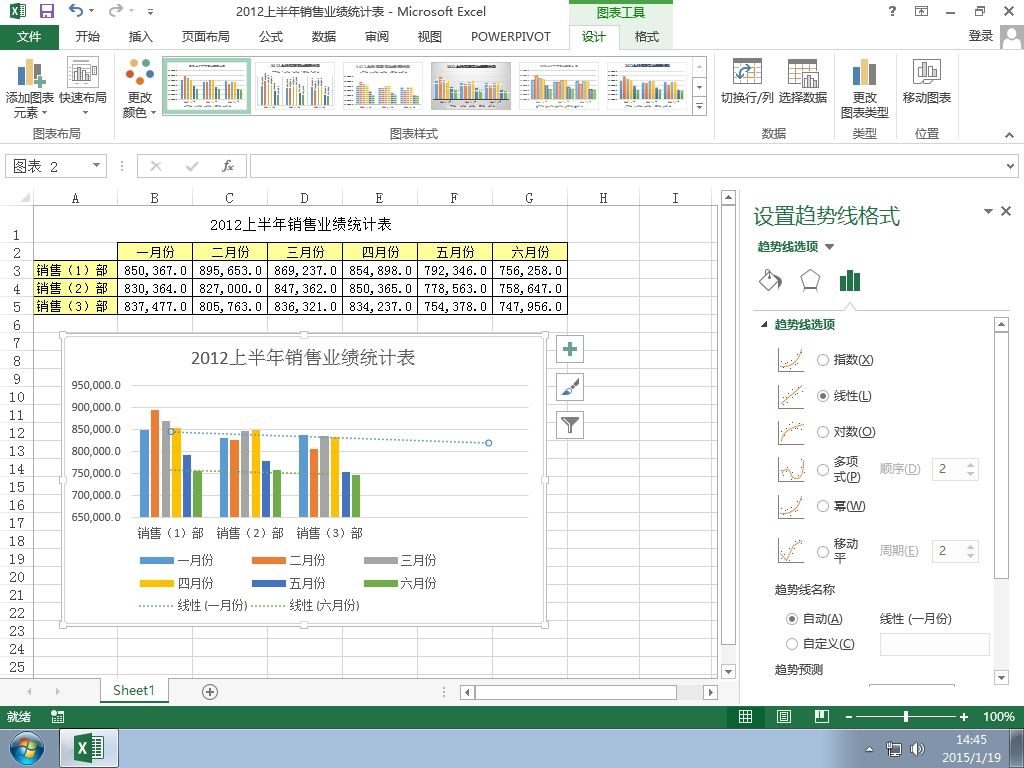Expand the chart styles gallery more button

(x=699, y=106)
